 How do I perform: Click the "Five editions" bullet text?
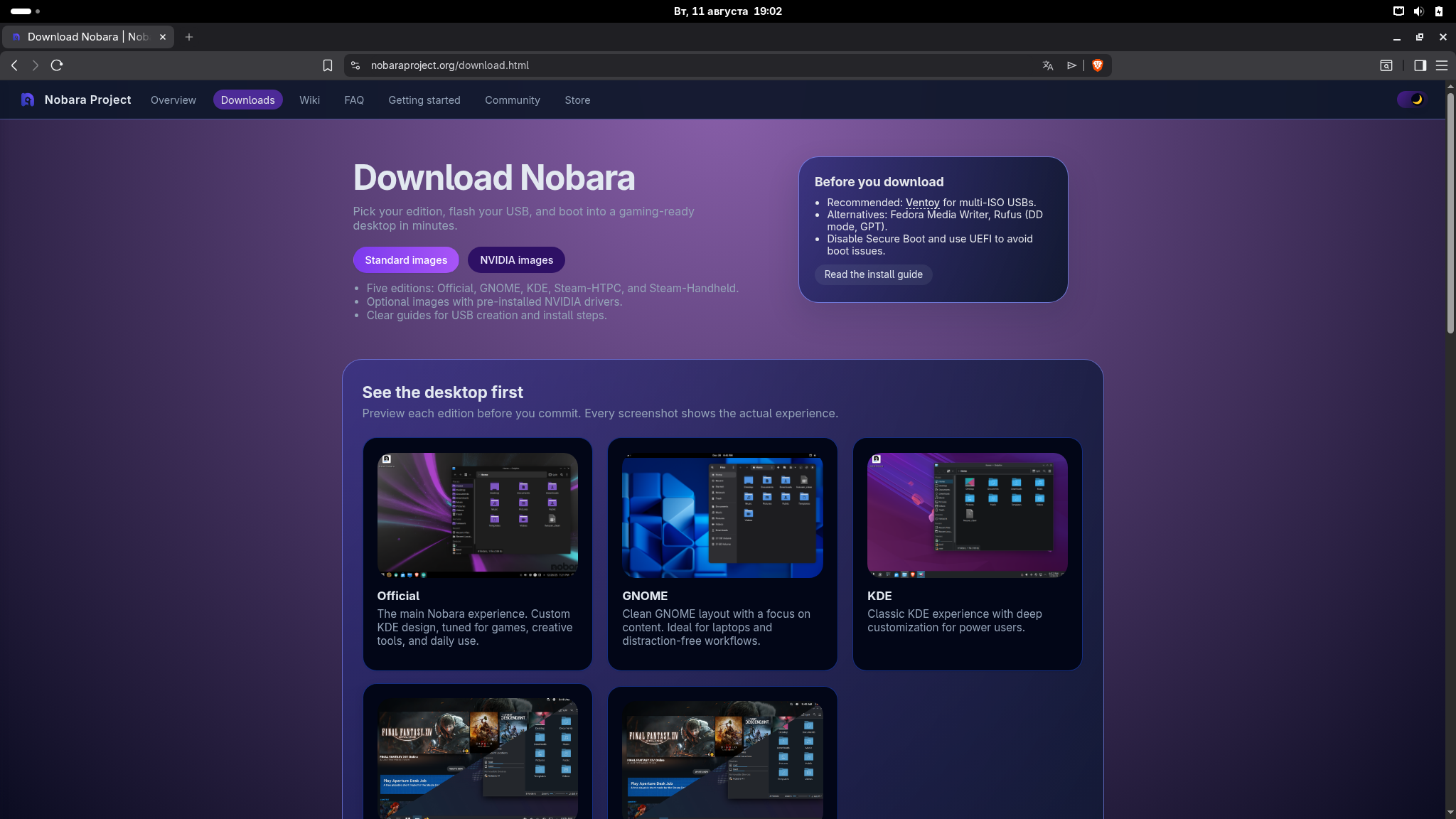[x=552, y=289]
